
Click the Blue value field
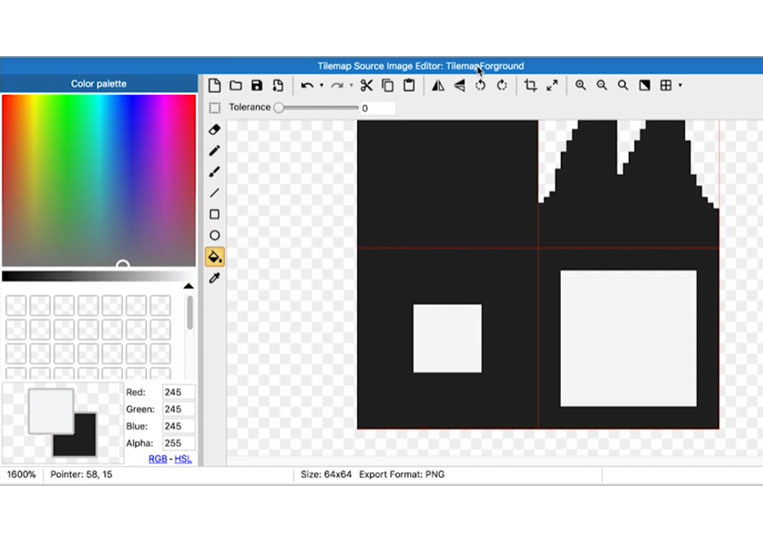179,426
